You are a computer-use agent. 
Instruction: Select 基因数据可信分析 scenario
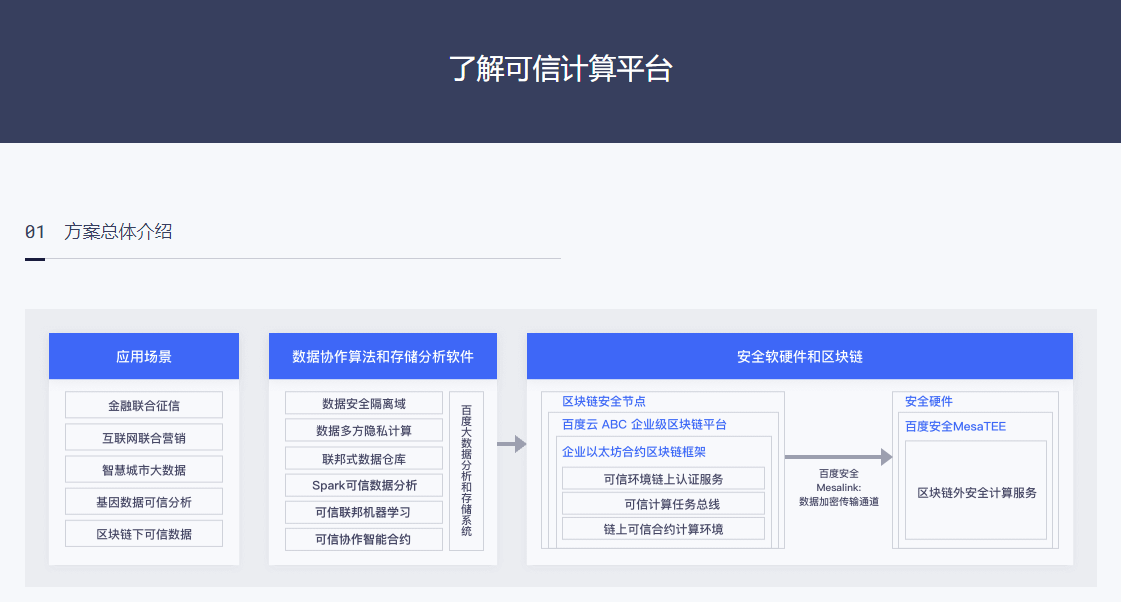tap(144, 501)
